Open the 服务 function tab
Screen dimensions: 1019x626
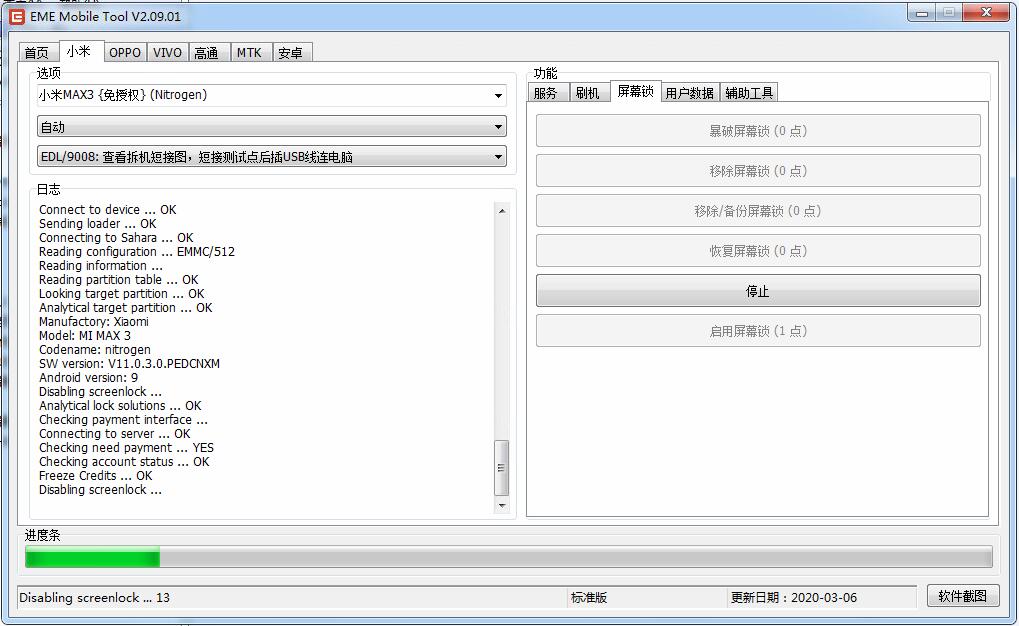point(547,93)
